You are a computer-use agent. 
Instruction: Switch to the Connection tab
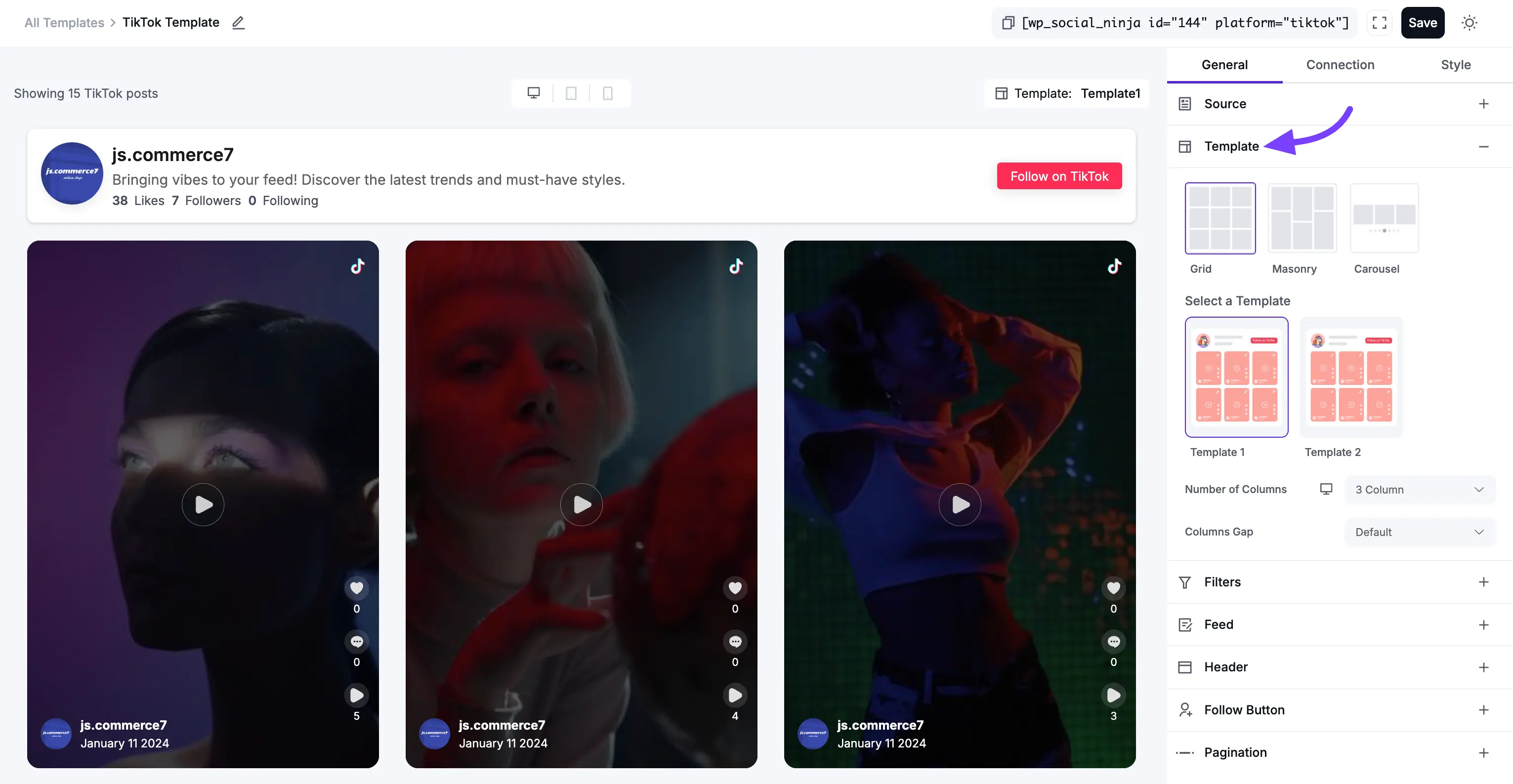pyautogui.click(x=1340, y=65)
